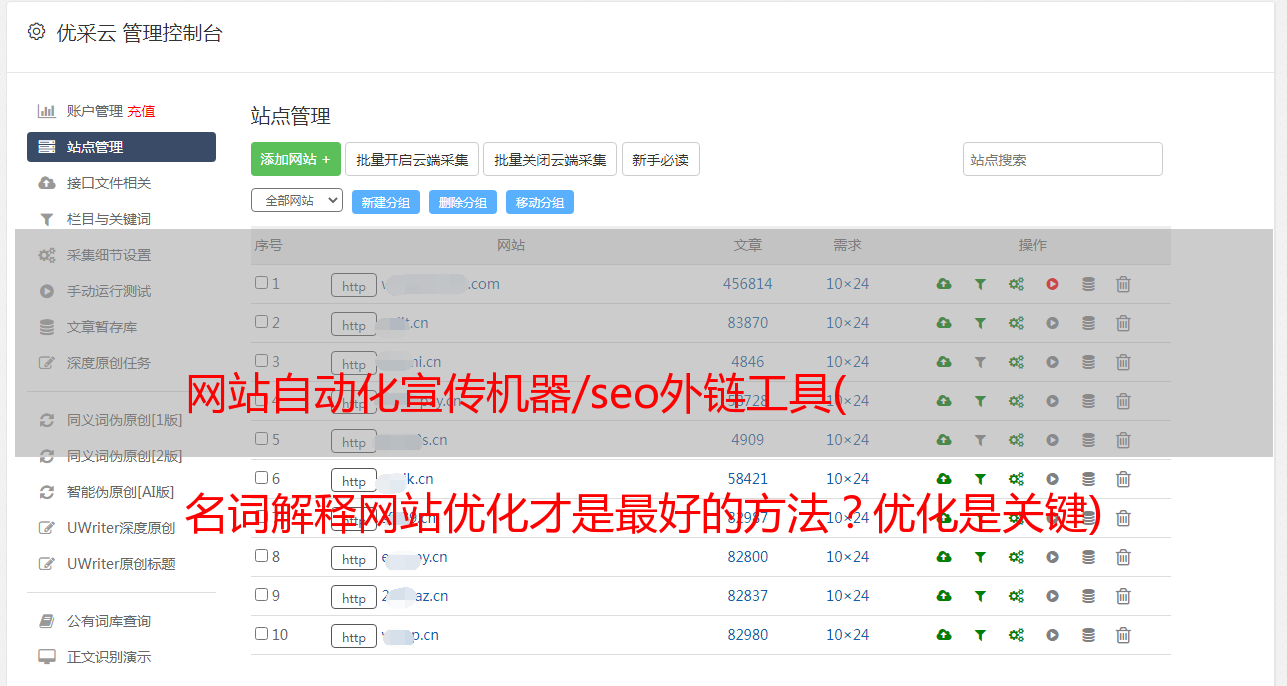Click the gears icon in the 58421 row
1287x686 pixels.
[1016, 479]
